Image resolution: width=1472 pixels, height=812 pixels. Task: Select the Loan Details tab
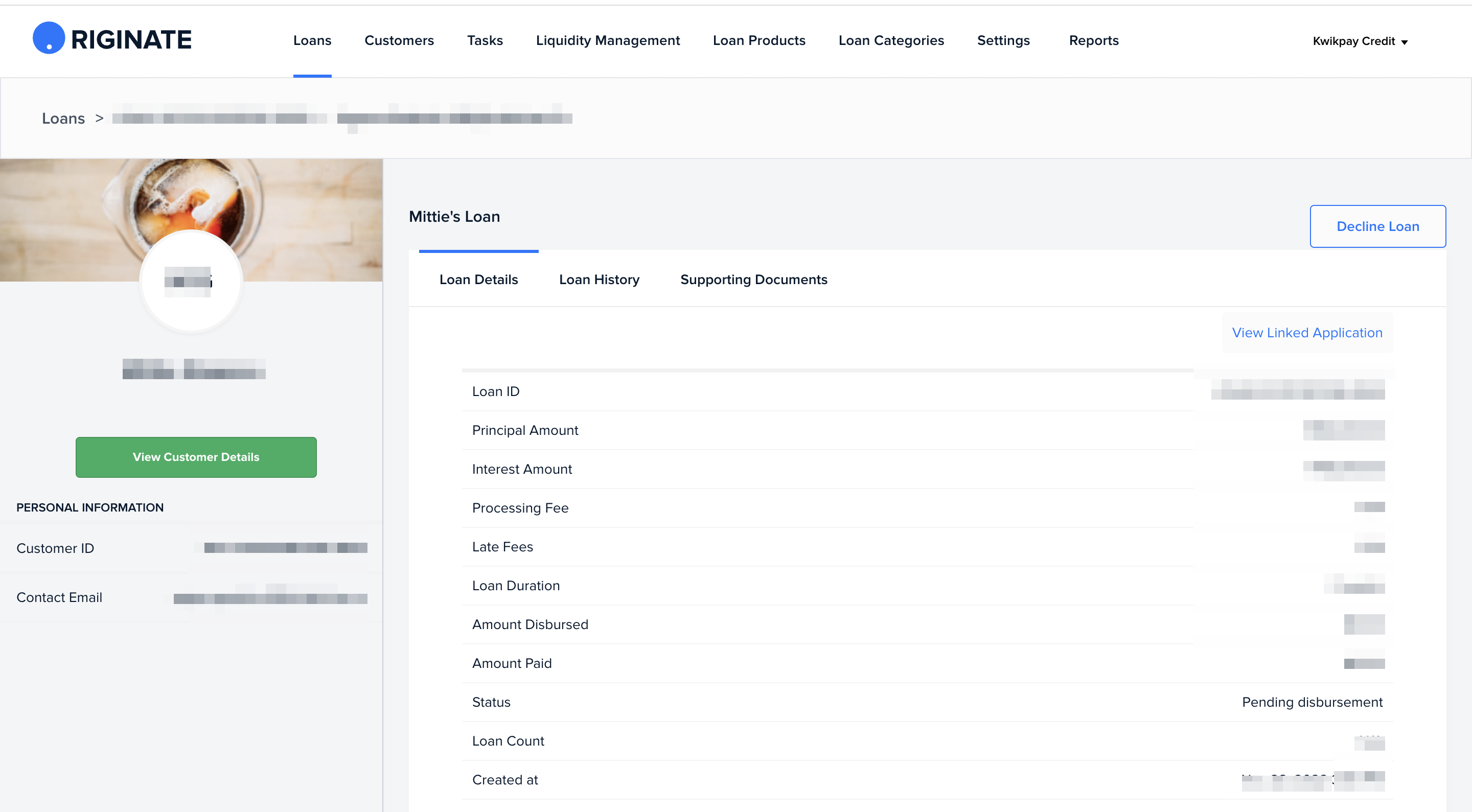tap(478, 280)
